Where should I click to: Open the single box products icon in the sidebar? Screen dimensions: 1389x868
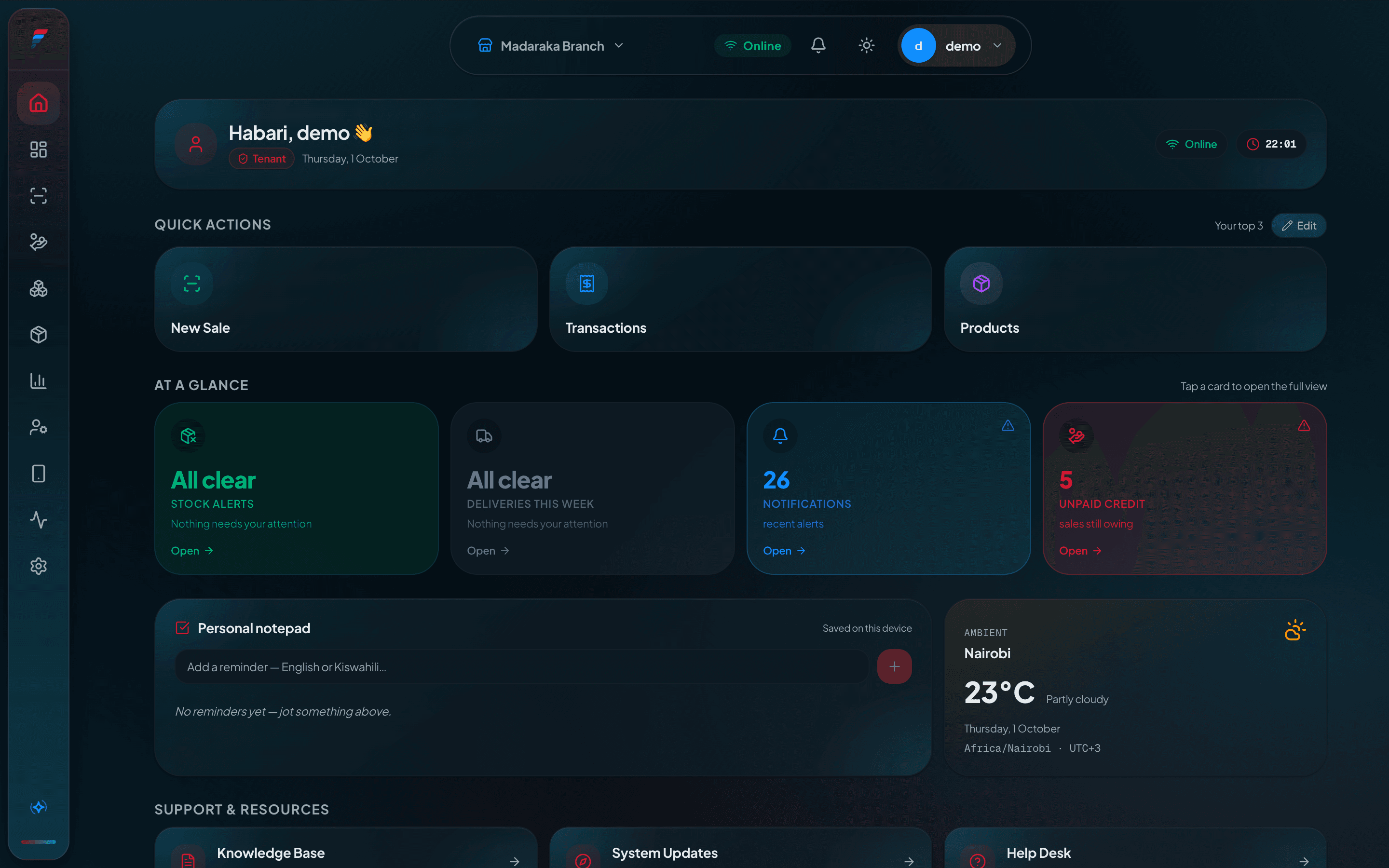pyautogui.click(x=39, y=335)
